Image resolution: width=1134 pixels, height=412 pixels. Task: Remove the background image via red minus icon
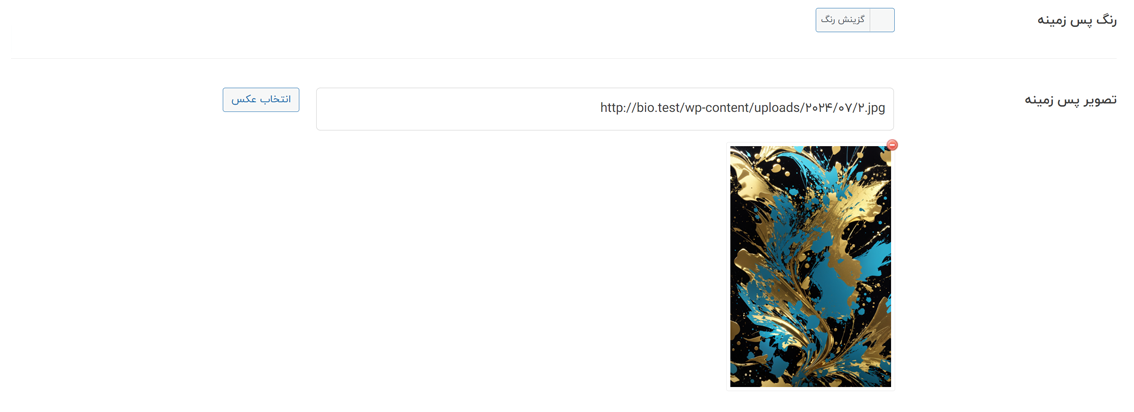(x=892, y=145)
